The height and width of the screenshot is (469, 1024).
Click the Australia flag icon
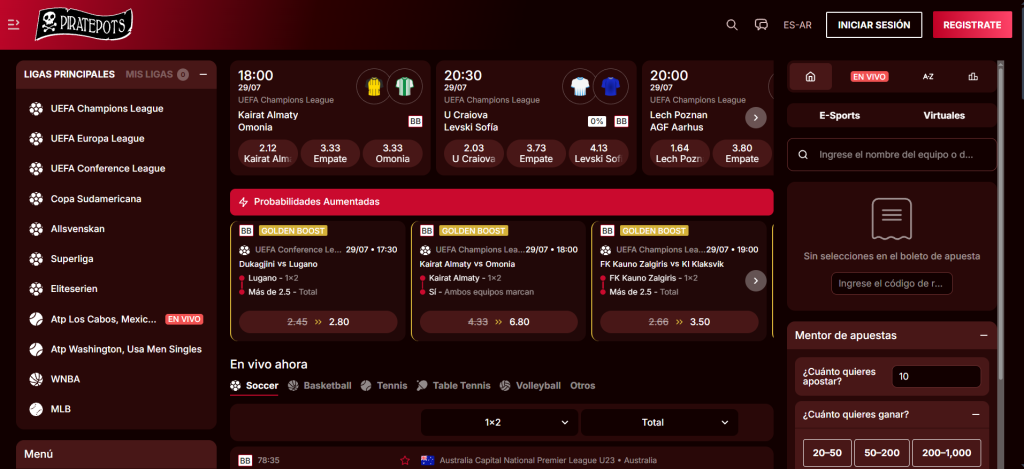428,461
